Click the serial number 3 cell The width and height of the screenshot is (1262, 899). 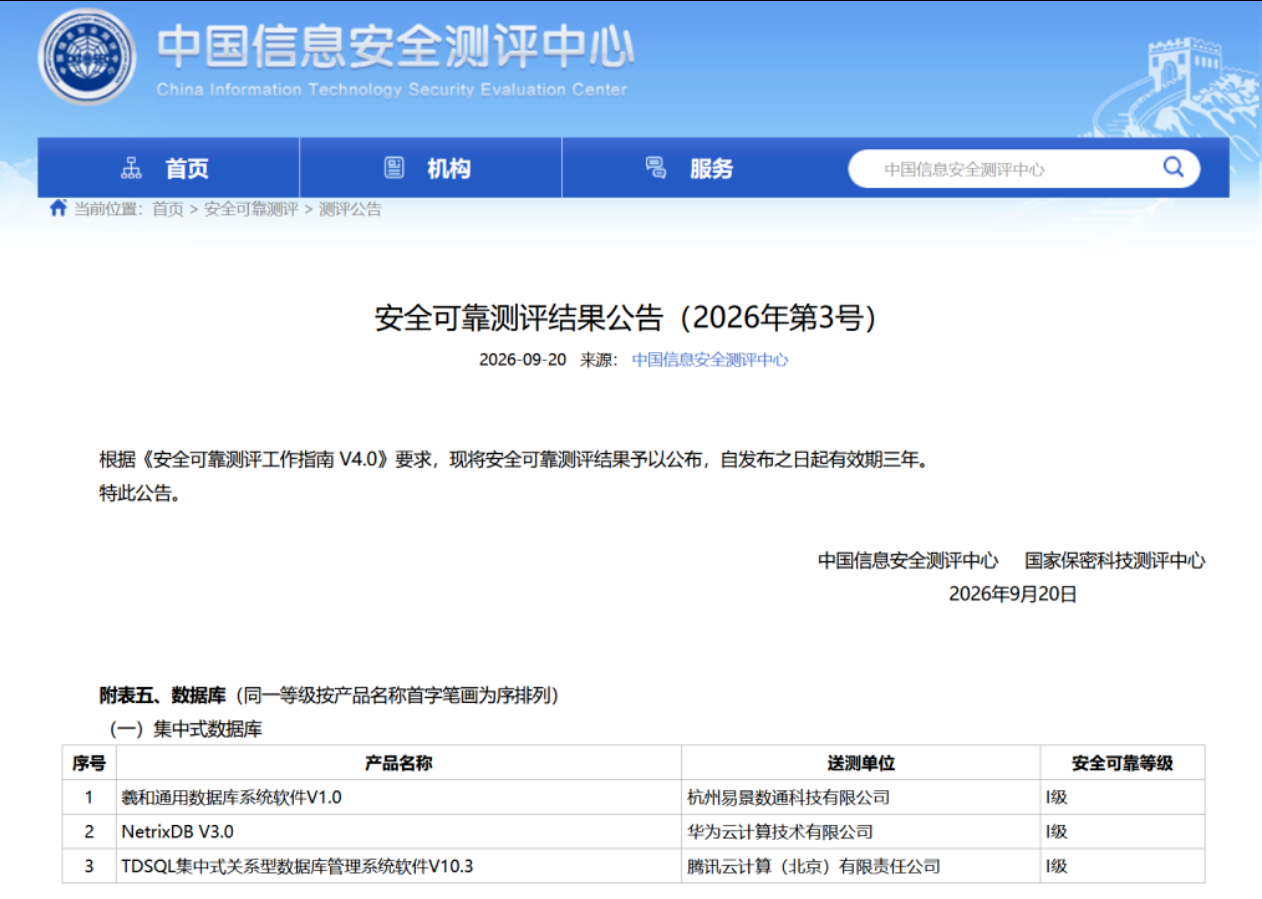pos(89,866)
